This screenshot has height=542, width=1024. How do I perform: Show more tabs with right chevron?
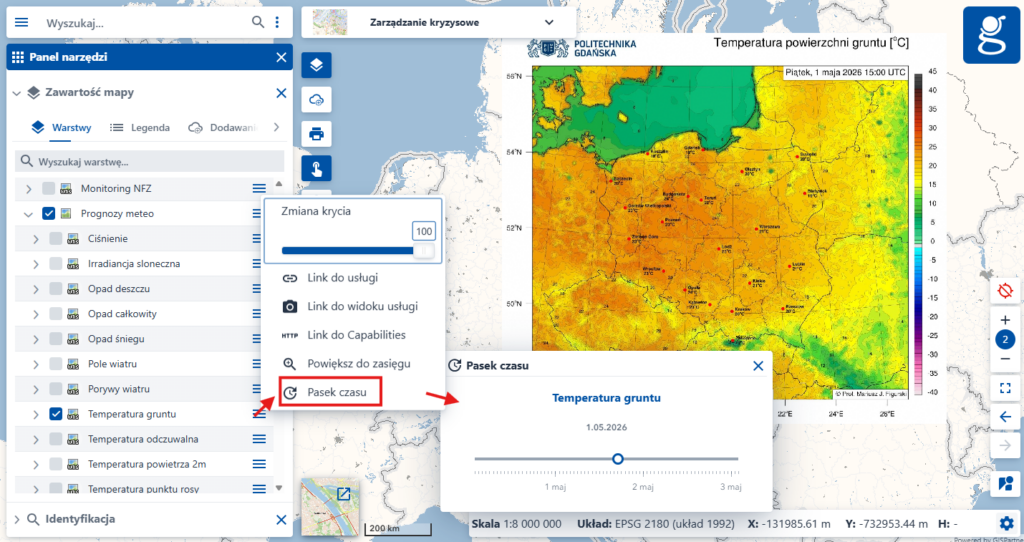276,127
